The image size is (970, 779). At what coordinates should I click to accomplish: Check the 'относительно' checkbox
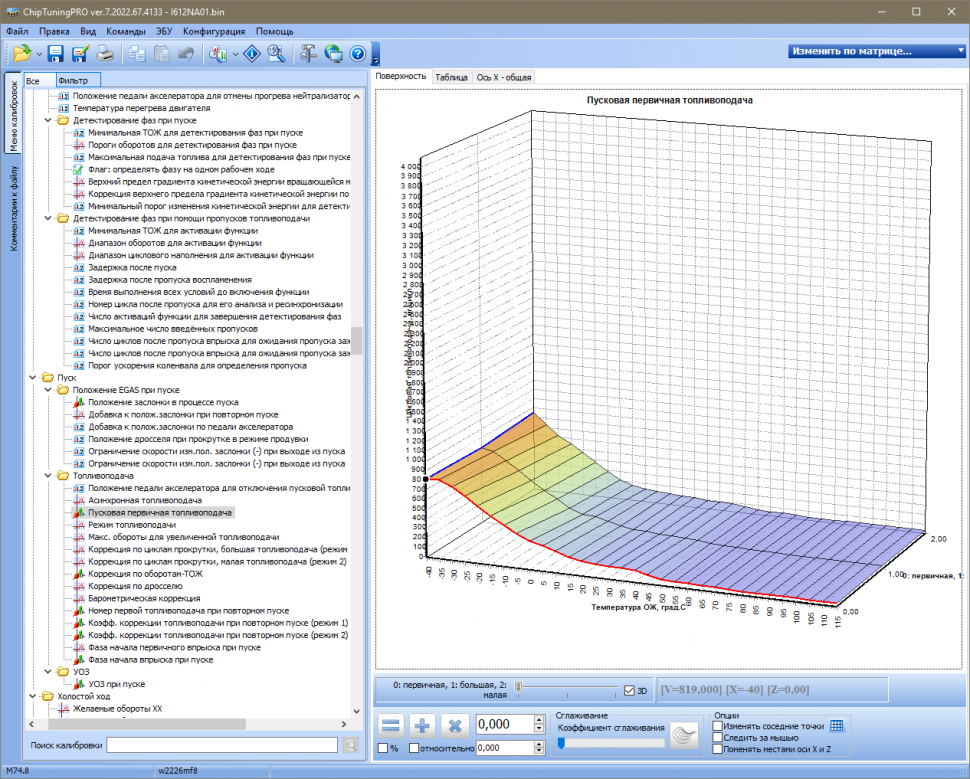coord(413,747)
